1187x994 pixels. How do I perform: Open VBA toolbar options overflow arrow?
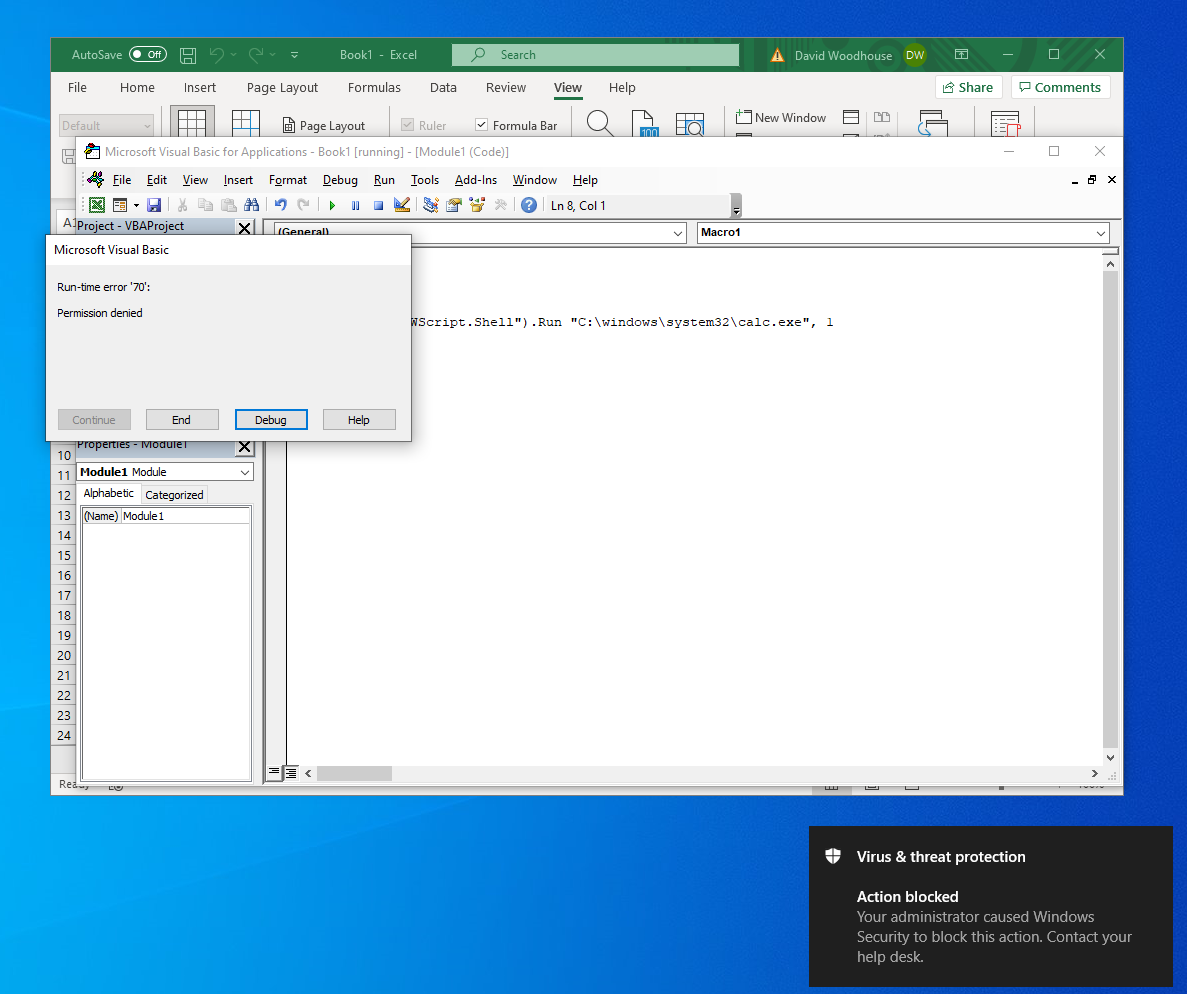tap(737, 206)
